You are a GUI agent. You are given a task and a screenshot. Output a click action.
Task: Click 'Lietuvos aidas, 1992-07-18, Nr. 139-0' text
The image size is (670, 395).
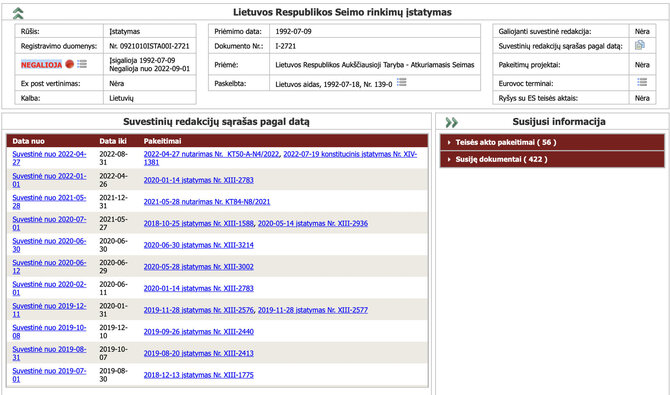pos(334,84)
